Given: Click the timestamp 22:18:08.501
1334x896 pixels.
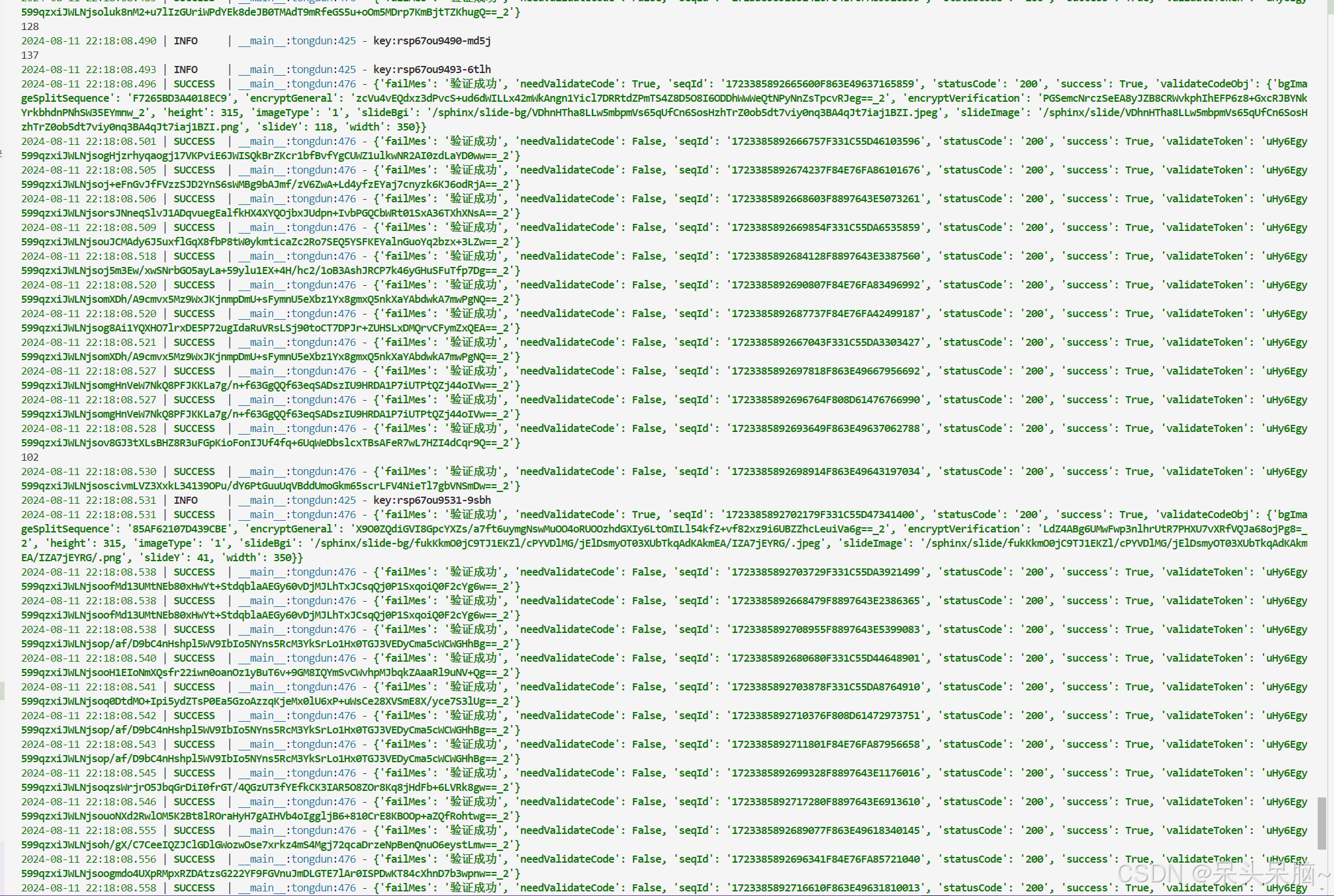Looking at the screenshot, I should [121, 142].
